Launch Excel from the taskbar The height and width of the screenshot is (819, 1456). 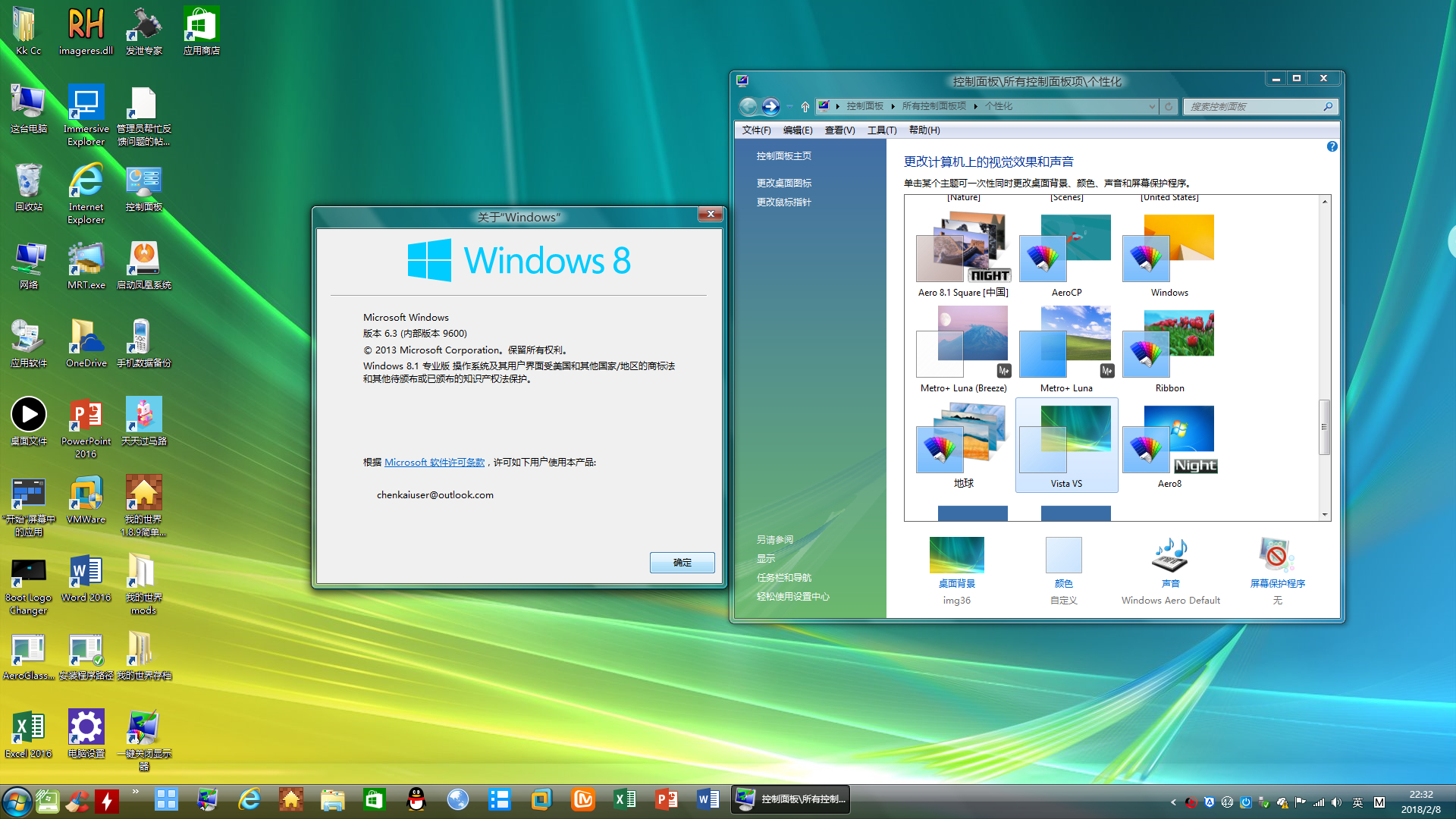pyautogui.click(x=625, y=799)
